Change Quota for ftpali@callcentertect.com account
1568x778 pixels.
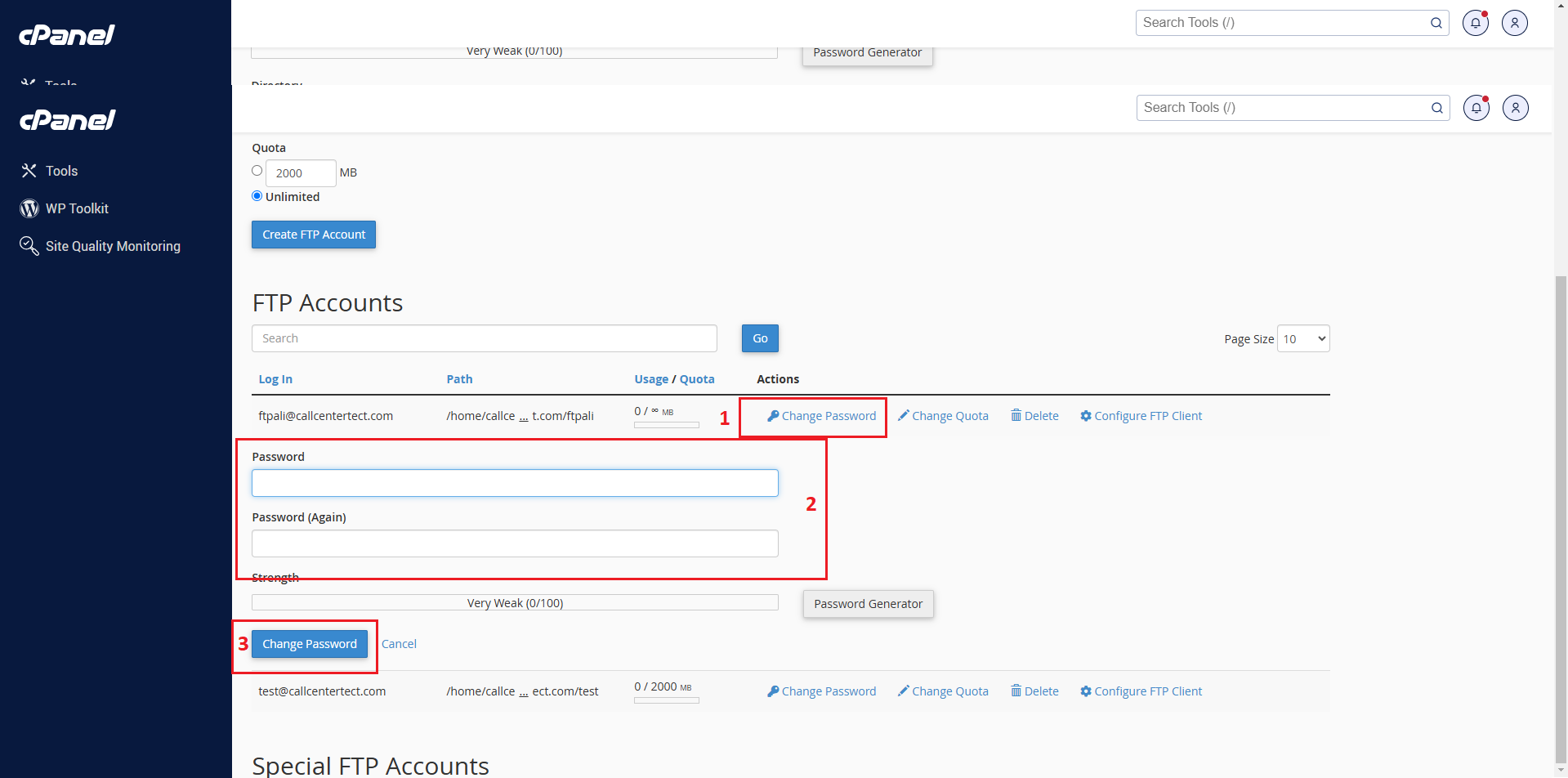[943, 416]
